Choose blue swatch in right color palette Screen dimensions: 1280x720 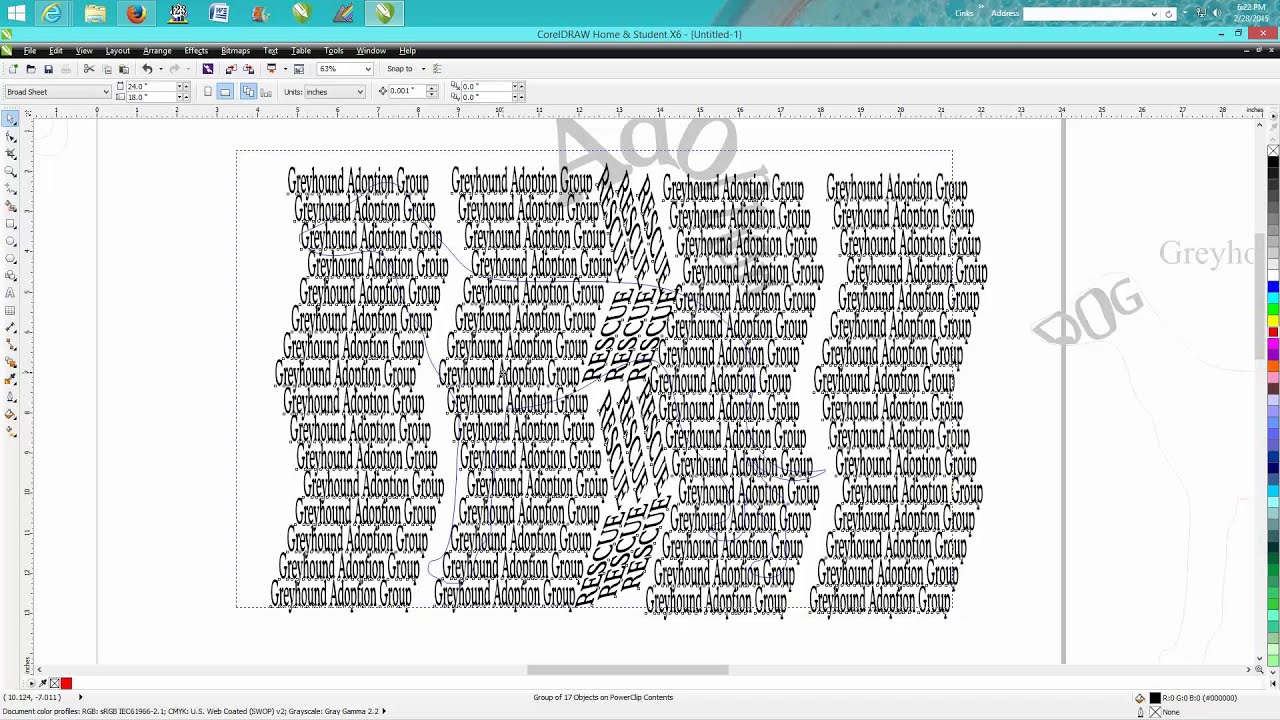[x=1273, y=287]
